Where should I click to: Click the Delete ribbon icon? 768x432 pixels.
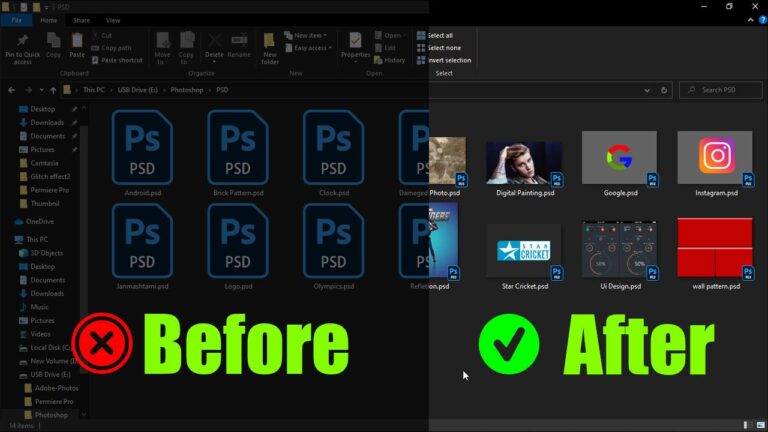tap(214, 41)
